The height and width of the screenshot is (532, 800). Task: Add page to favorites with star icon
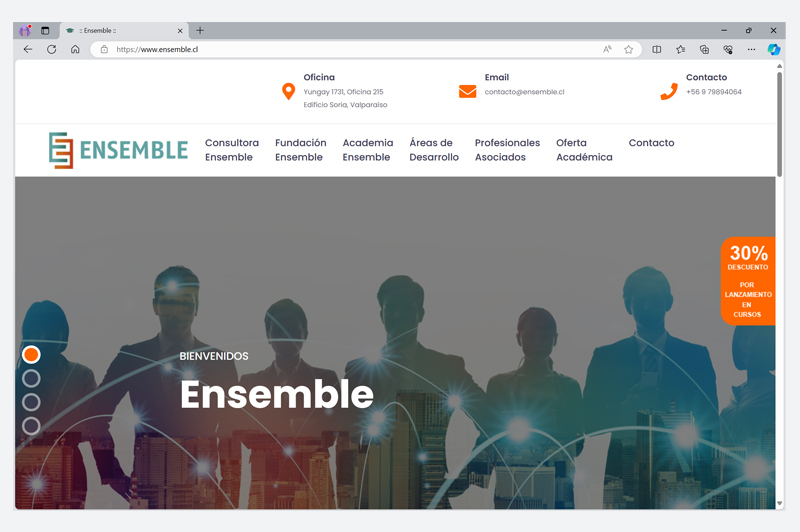[x=629, y=49]
